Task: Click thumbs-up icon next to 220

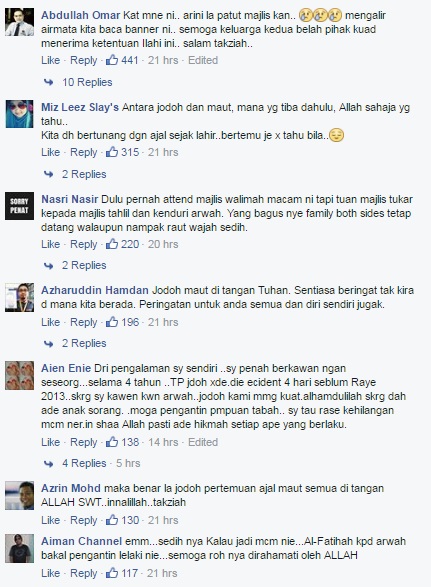Action: click(112, 244)
